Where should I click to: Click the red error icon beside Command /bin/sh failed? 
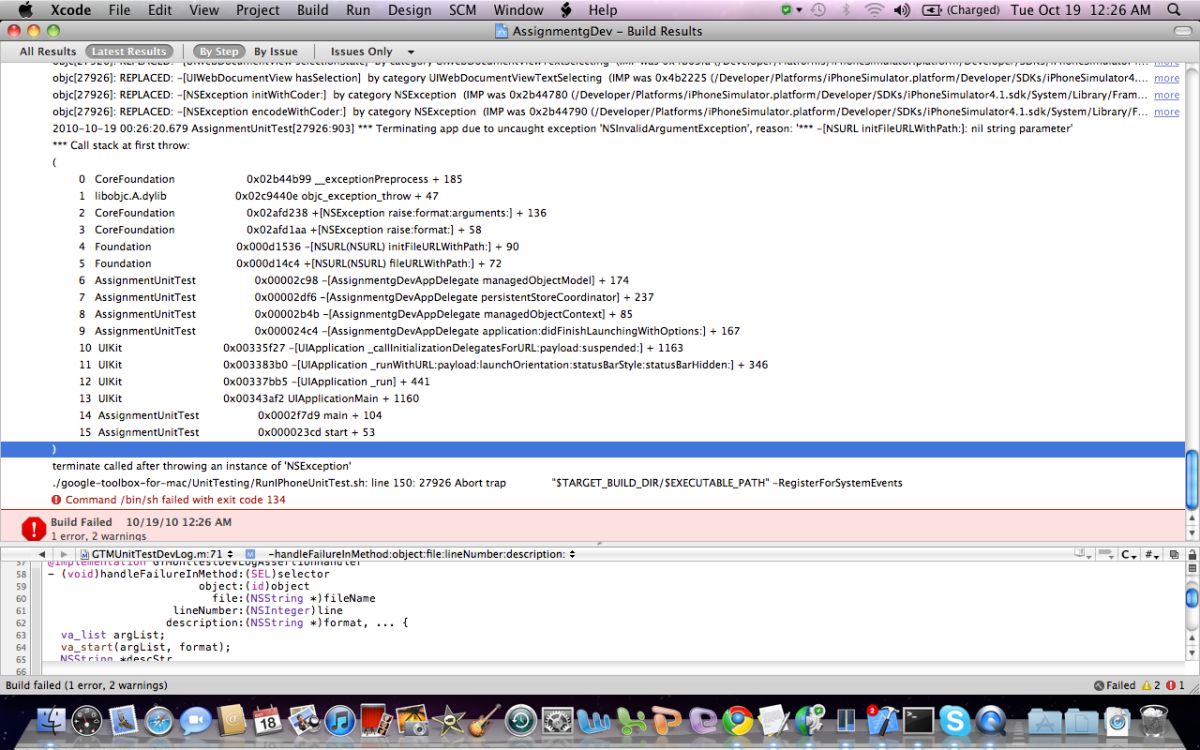pos(57,499)
